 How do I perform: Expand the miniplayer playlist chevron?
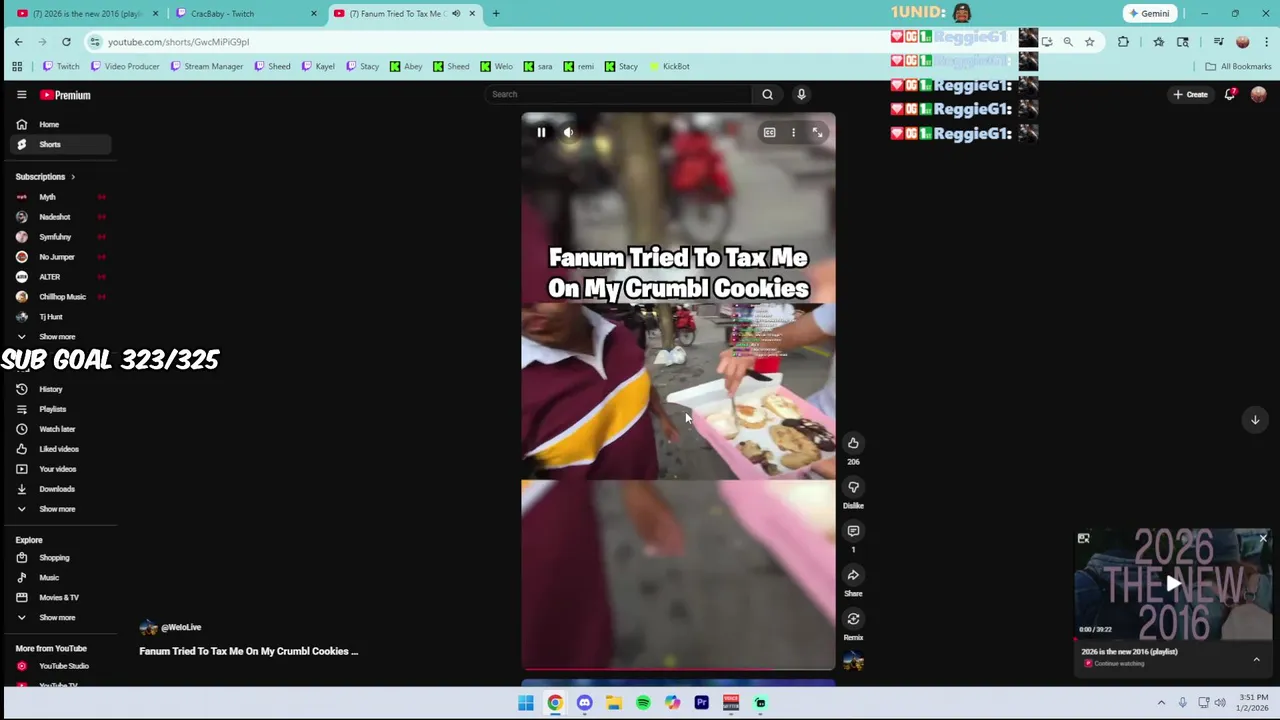click(1256, 659)
